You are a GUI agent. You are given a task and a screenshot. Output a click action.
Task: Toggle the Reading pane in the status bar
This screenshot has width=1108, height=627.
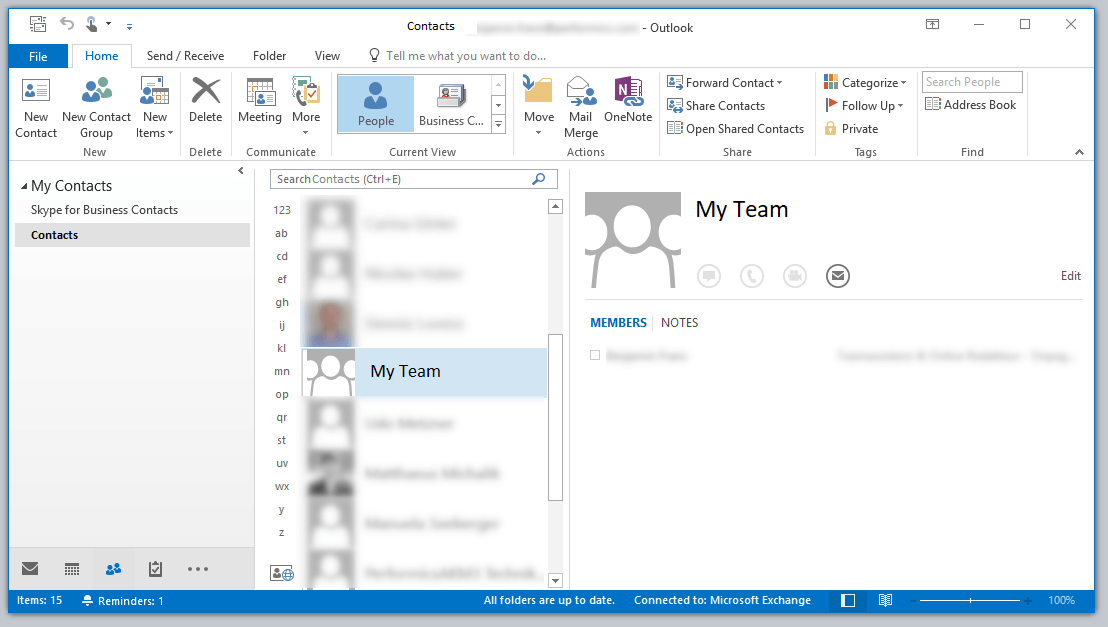click(846, 600)
